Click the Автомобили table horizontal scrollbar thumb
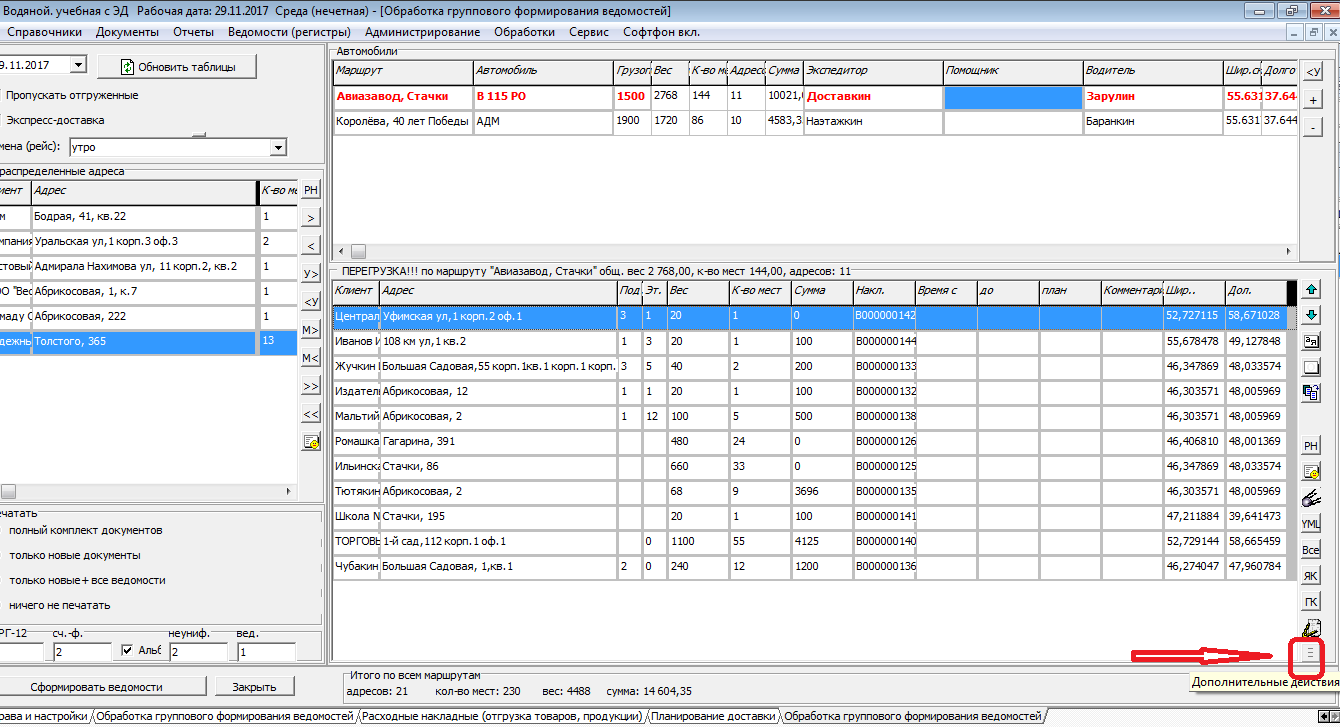The width and height of the screenshot is (1340, 727). click(x=357, y=251)
